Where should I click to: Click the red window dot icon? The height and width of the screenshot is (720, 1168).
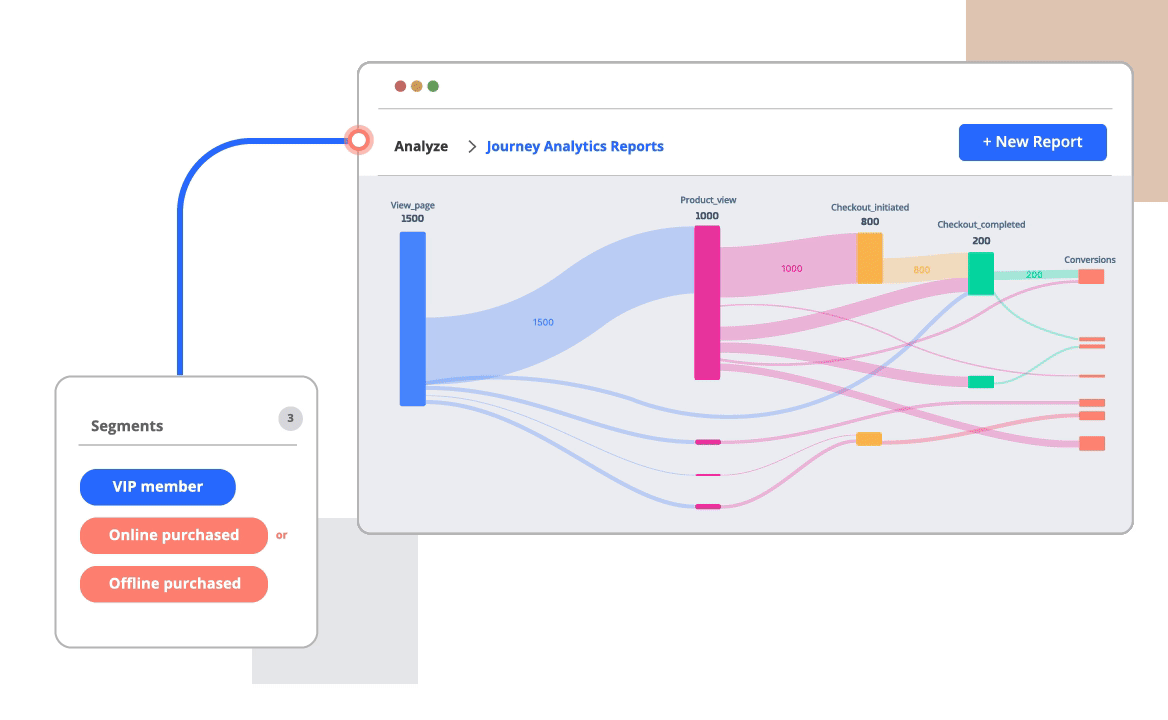coord(398,86)
